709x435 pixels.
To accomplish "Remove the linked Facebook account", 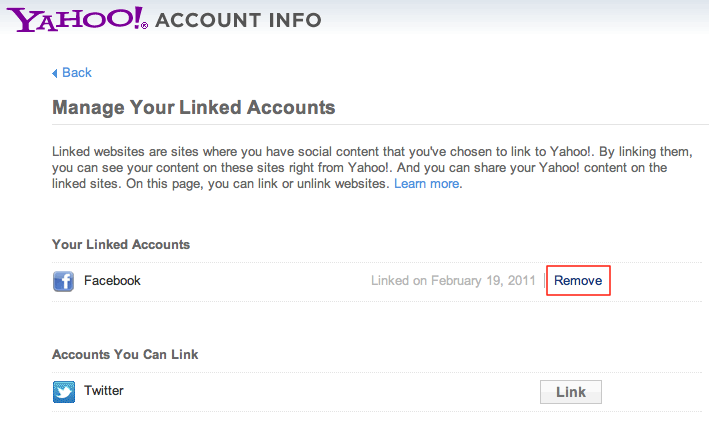I will 578,280.
